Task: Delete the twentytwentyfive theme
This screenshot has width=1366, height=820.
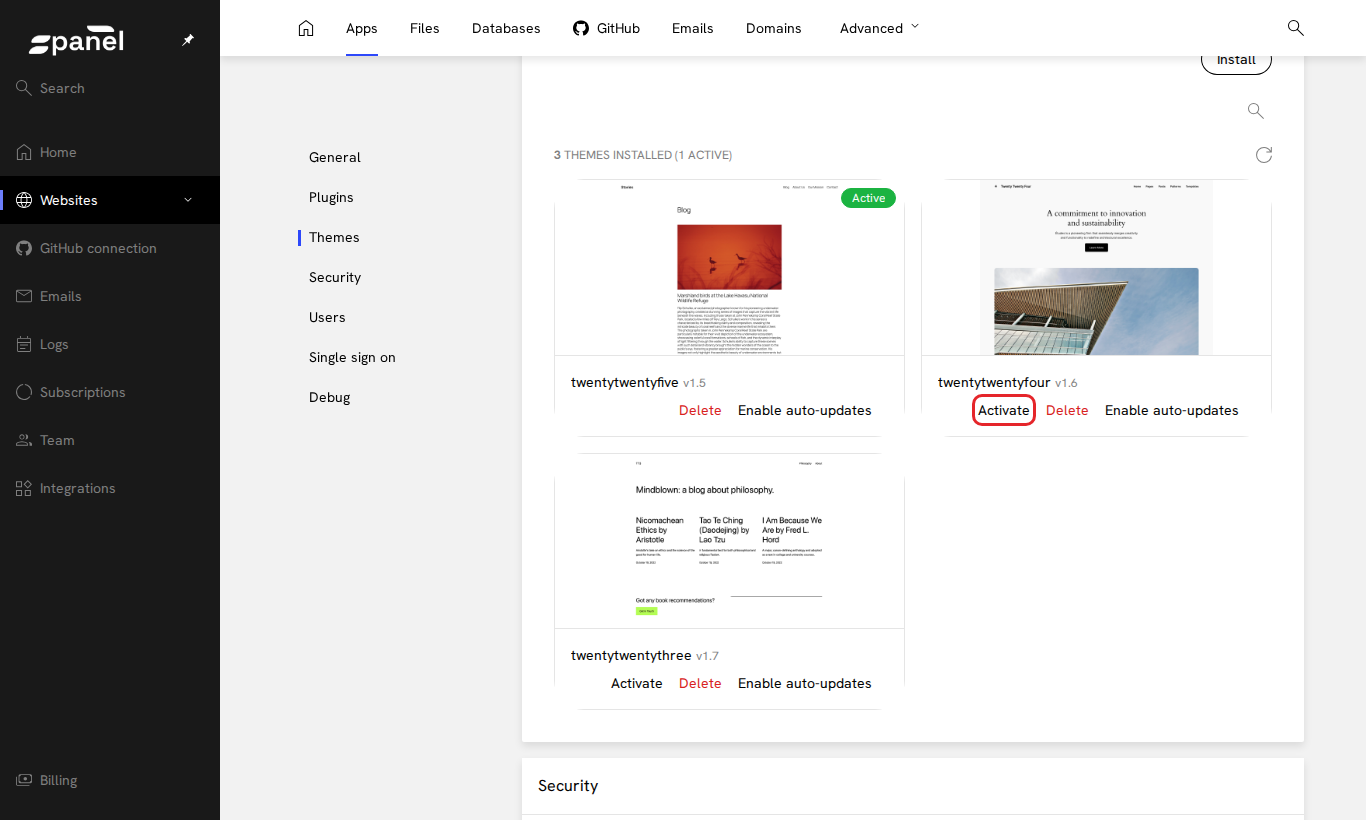Action: tap(700, 410)
